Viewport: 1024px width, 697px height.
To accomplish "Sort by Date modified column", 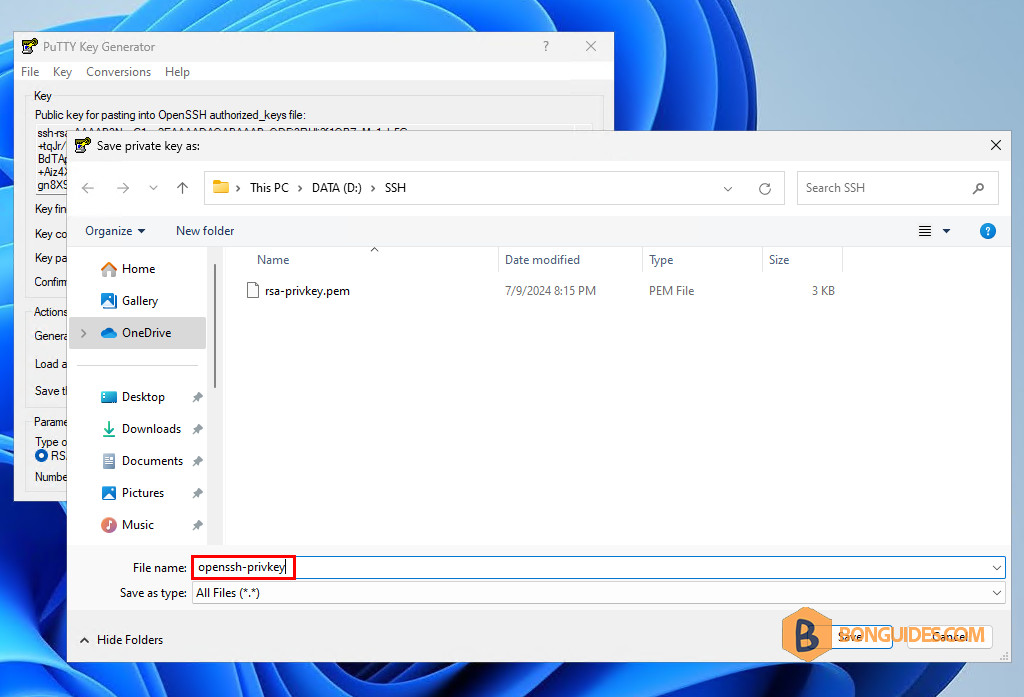I will (x=542, y=260).
